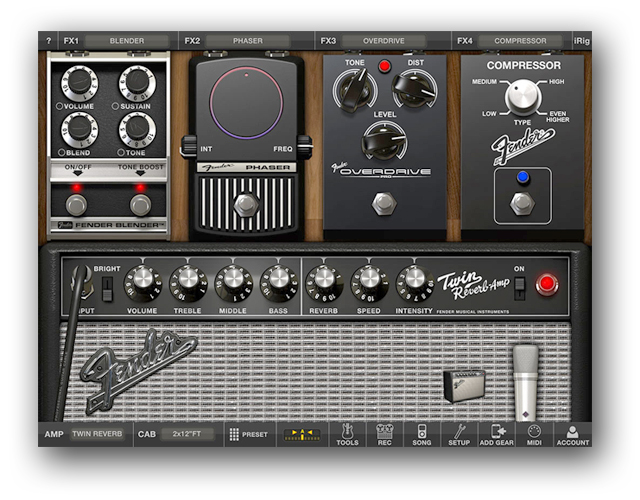
Task: Toggle the amp Bright switch
Action: (x=107, y=289)
